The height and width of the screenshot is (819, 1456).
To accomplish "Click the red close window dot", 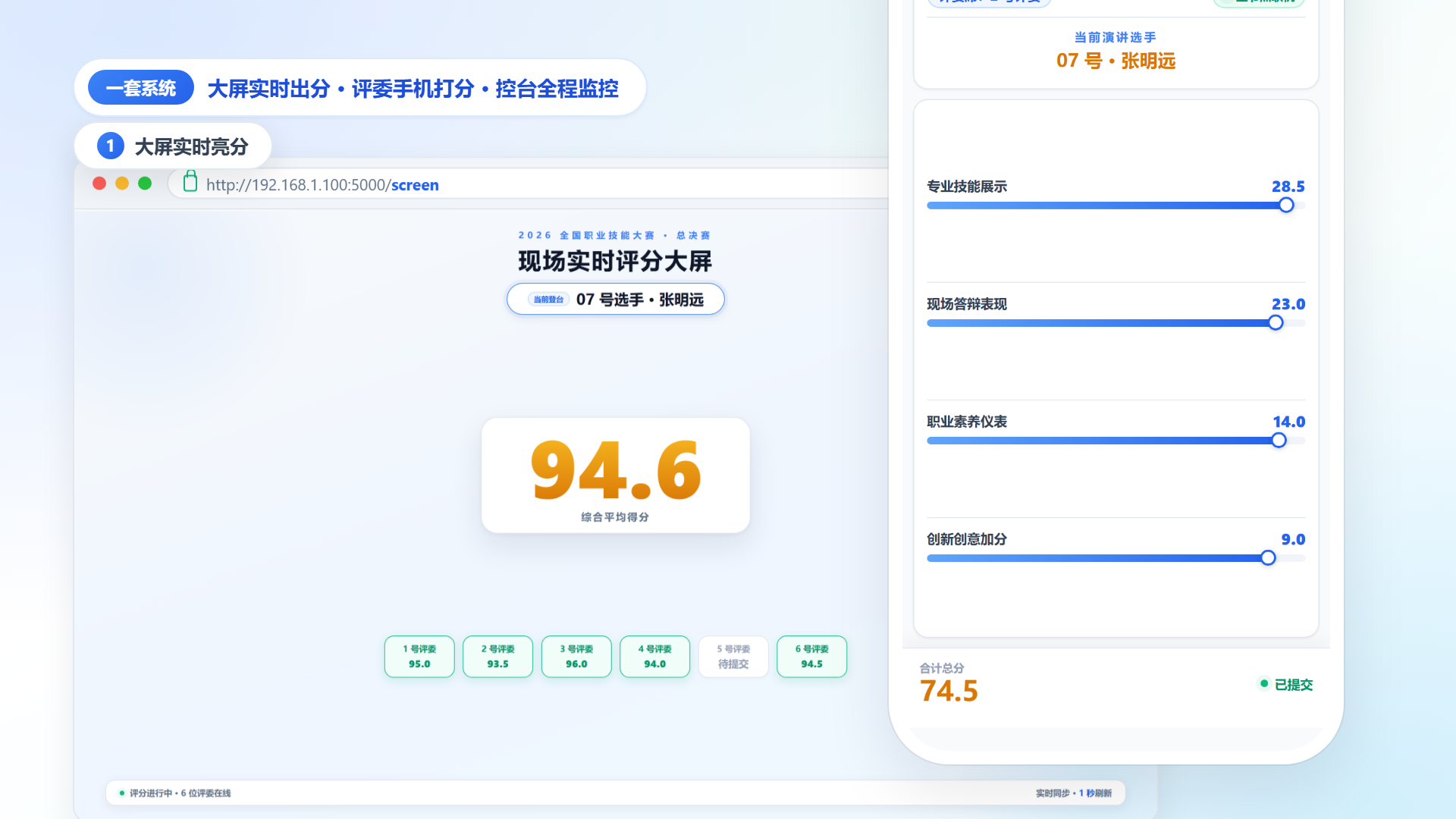I will tap(99, 184).
